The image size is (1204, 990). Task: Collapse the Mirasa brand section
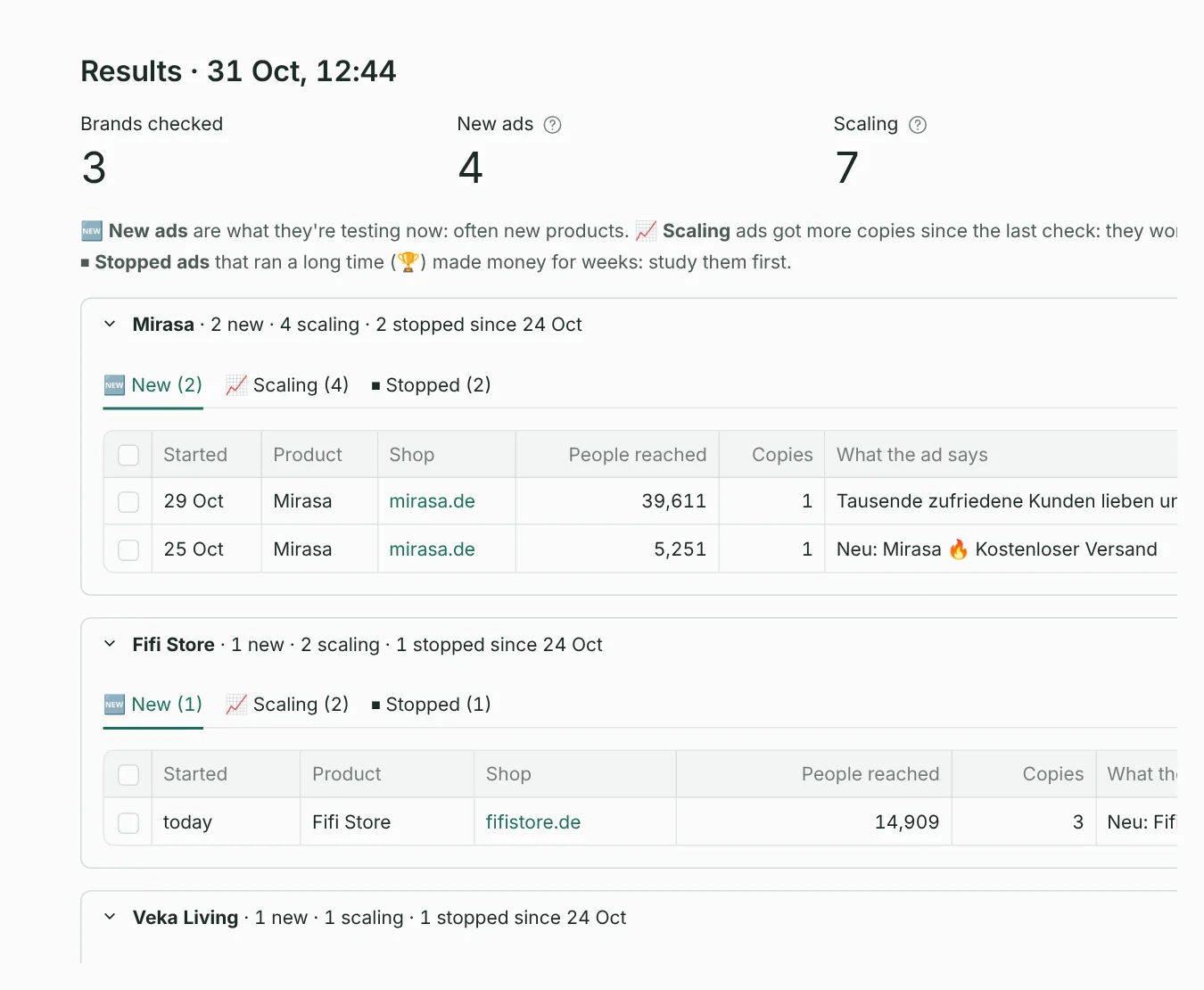pyautogui.click(x=110, y=324)
